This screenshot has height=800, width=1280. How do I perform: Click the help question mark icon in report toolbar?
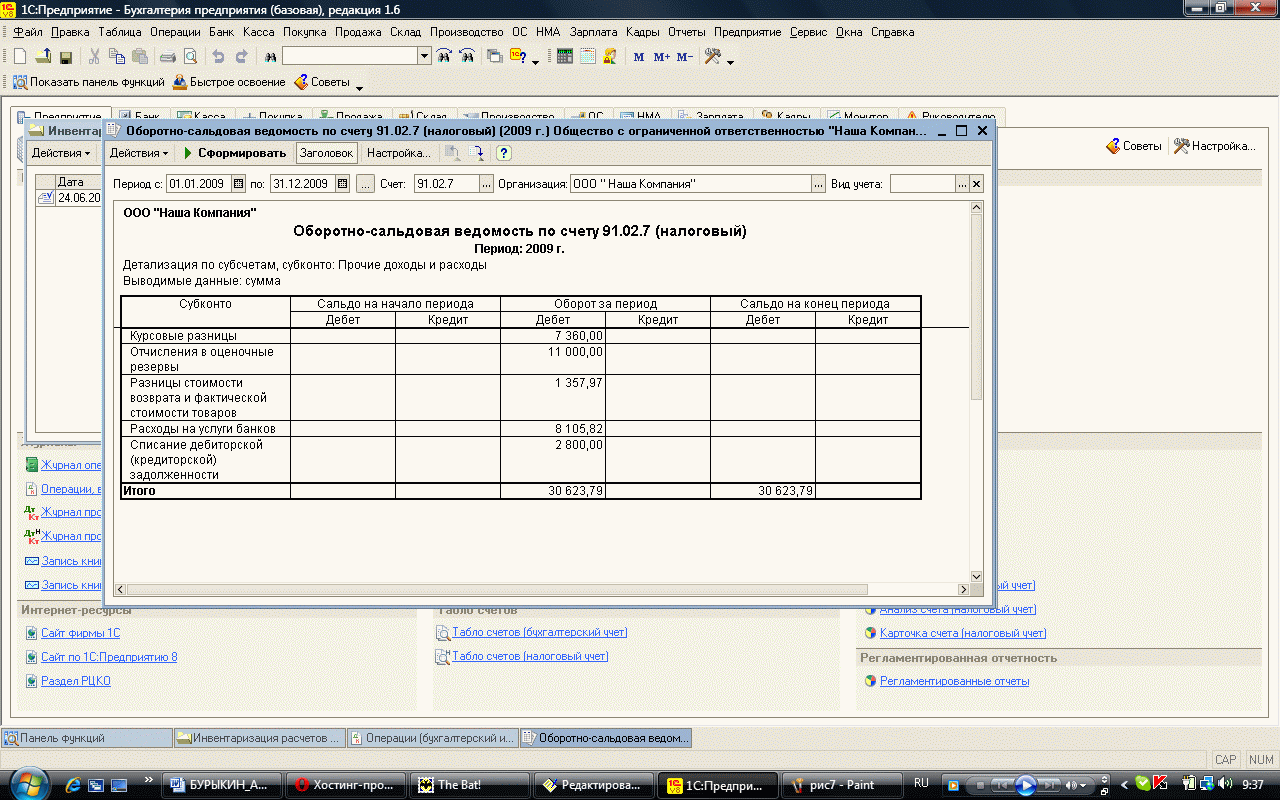pos(504,153)
